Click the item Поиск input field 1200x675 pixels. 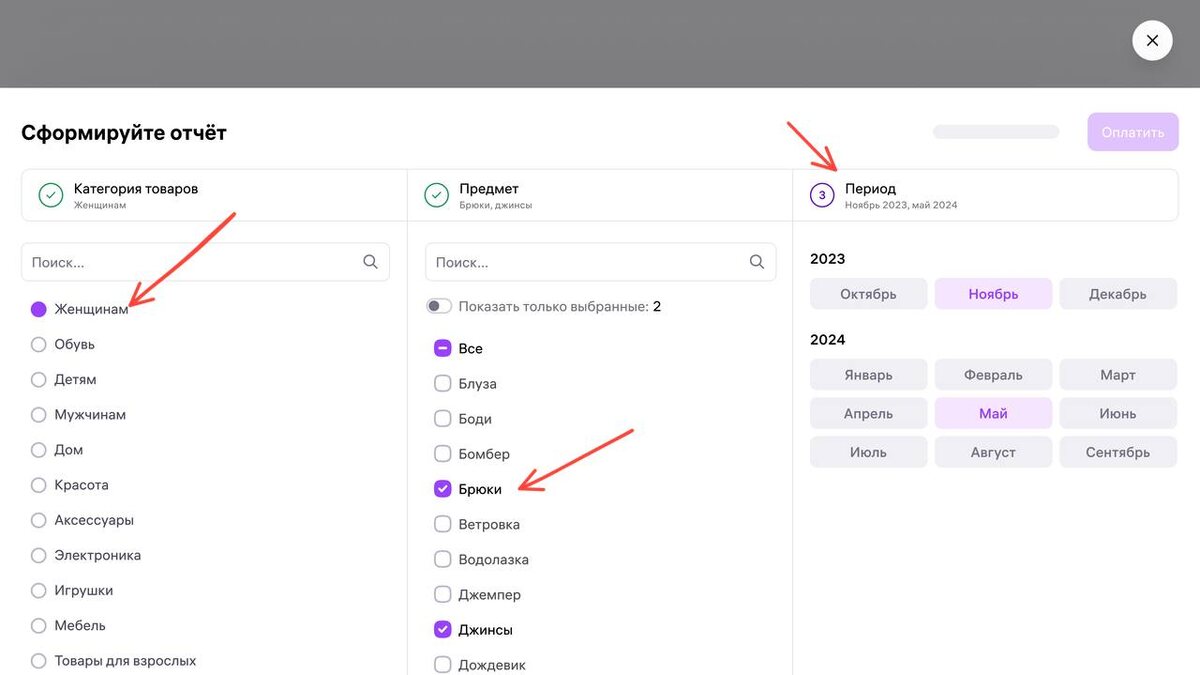click(x=585, y=262)
